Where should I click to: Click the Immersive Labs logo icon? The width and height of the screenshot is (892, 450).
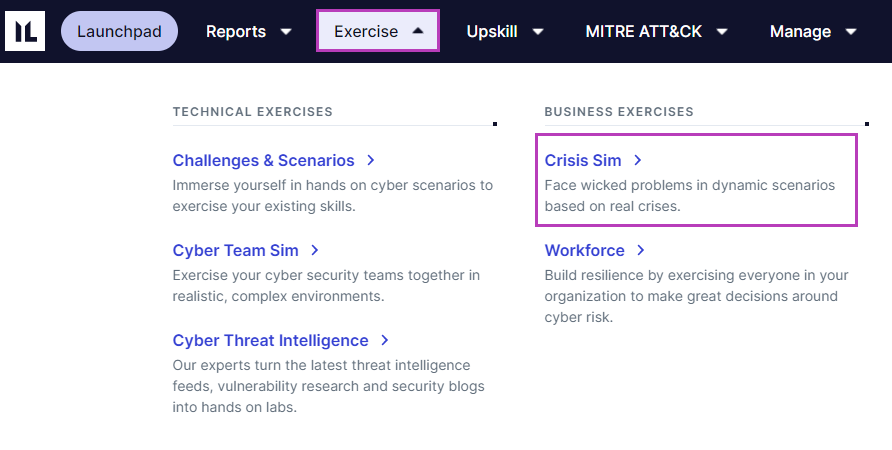tap(25, 31)
